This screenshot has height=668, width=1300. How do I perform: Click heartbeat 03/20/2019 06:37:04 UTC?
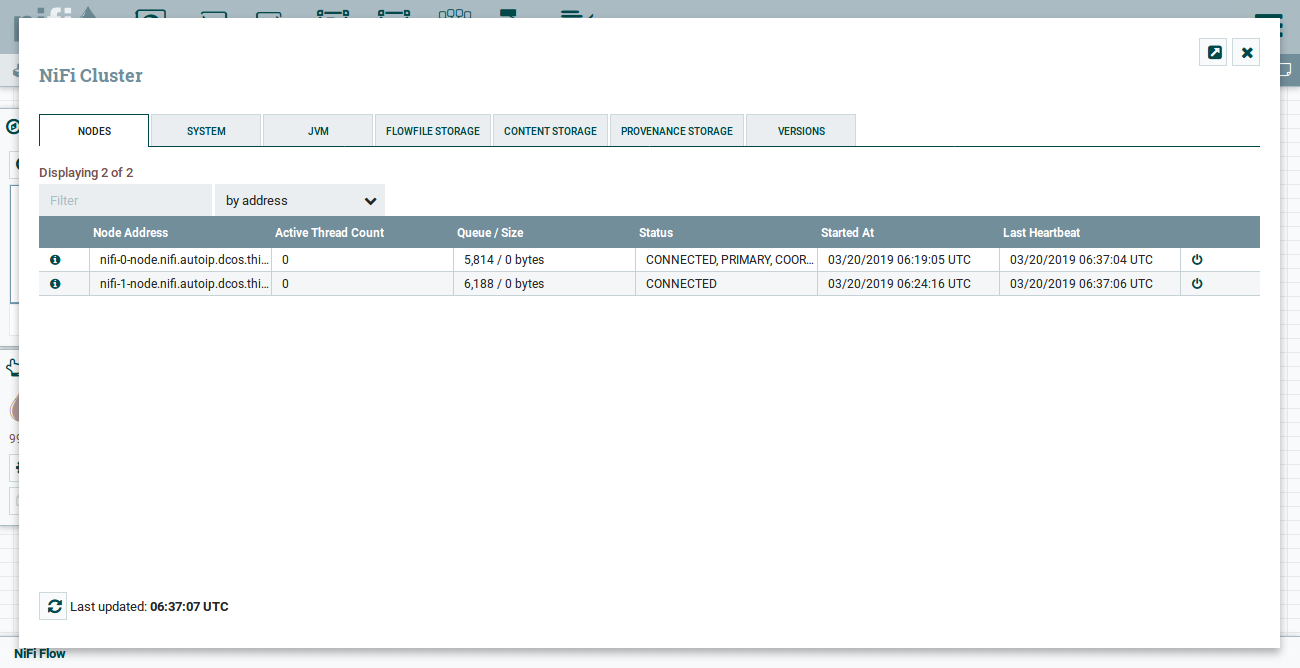[x=1090, y=260]
